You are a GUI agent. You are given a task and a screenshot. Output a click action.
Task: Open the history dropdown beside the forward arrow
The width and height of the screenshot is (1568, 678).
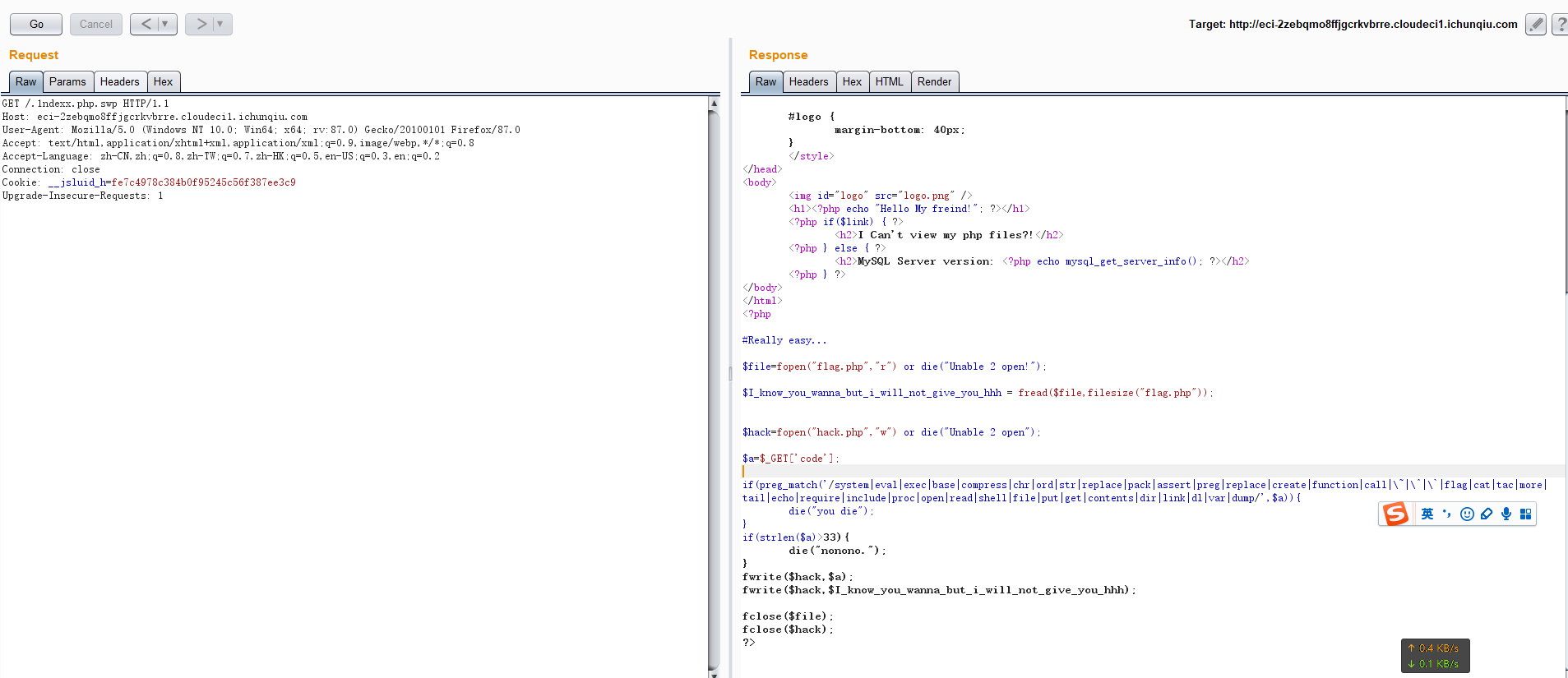point(220,24)
